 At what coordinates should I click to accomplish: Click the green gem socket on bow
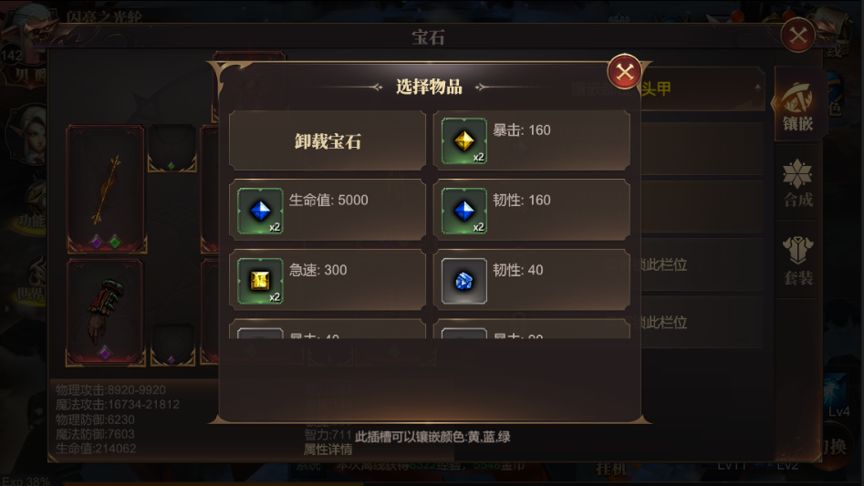click(115, 241)
